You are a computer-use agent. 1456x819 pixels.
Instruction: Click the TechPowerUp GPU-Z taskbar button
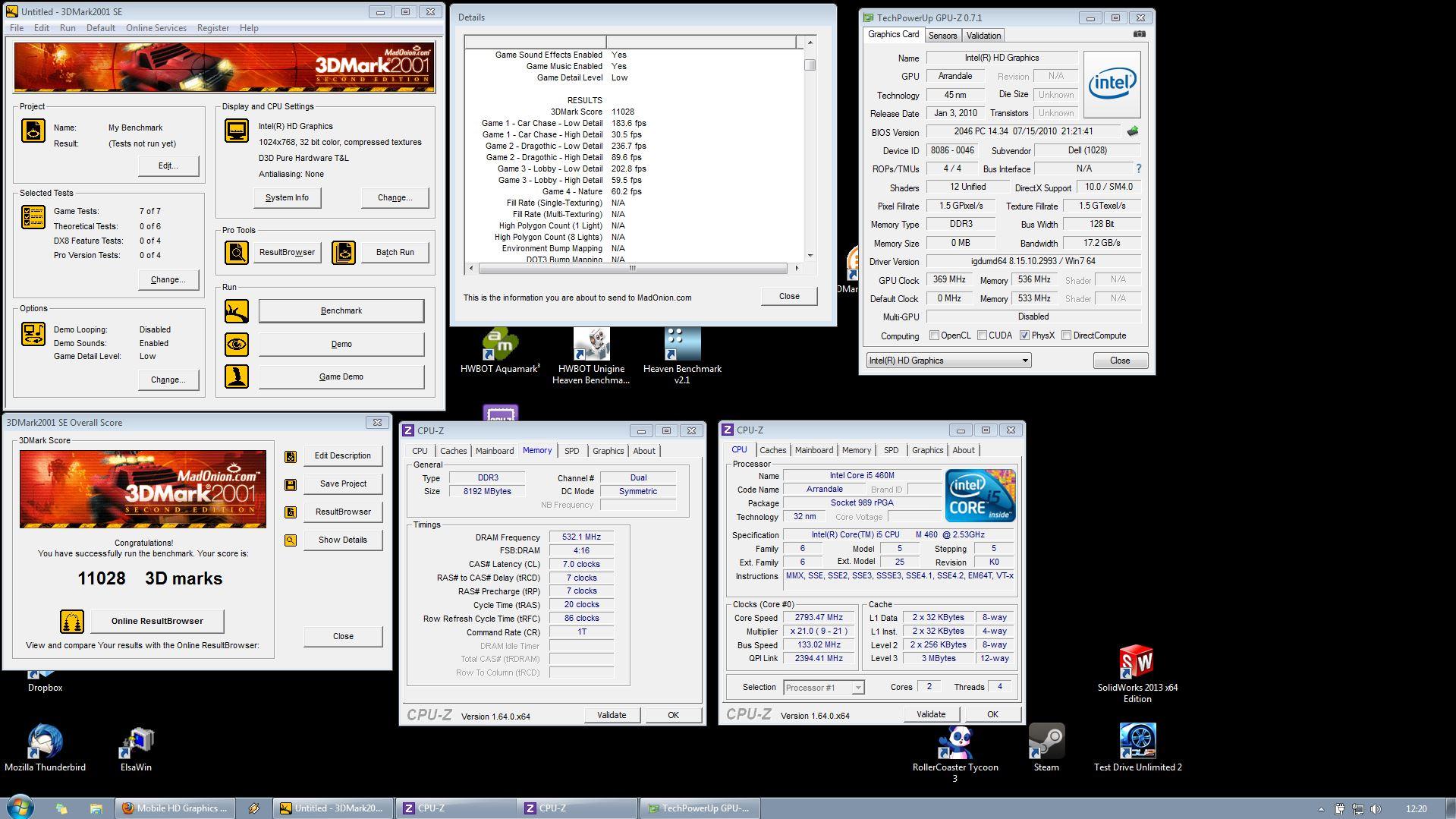(x=700, y=808)
